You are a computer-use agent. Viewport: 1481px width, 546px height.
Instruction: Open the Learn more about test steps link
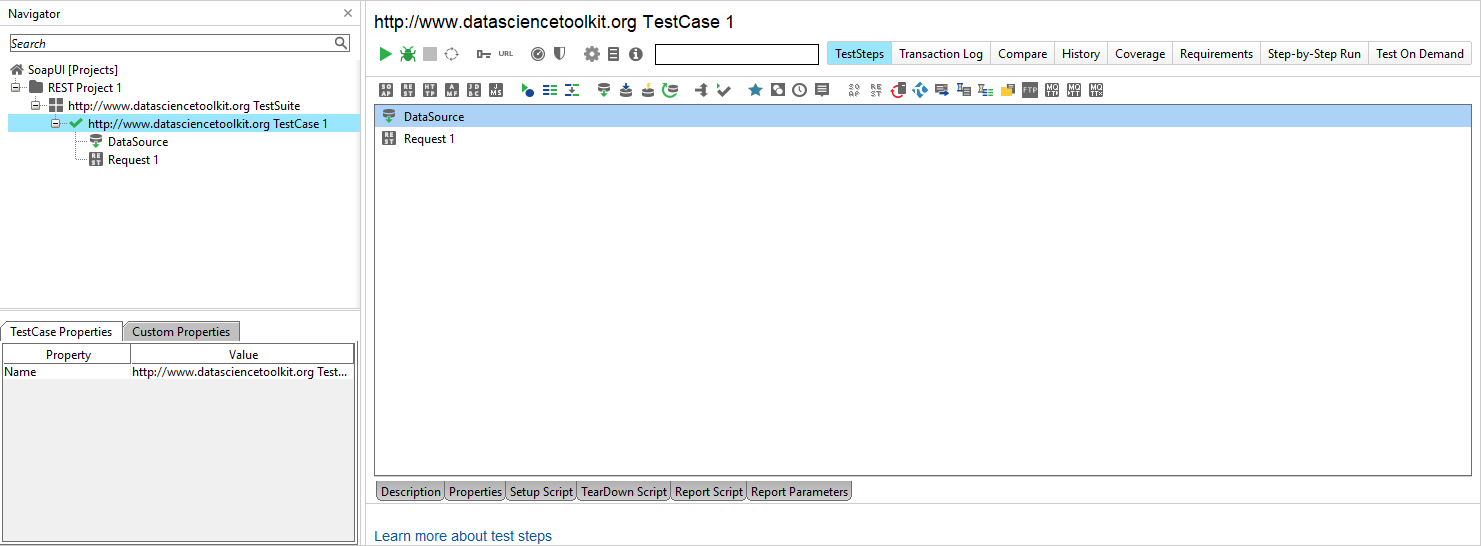(463, 536)
